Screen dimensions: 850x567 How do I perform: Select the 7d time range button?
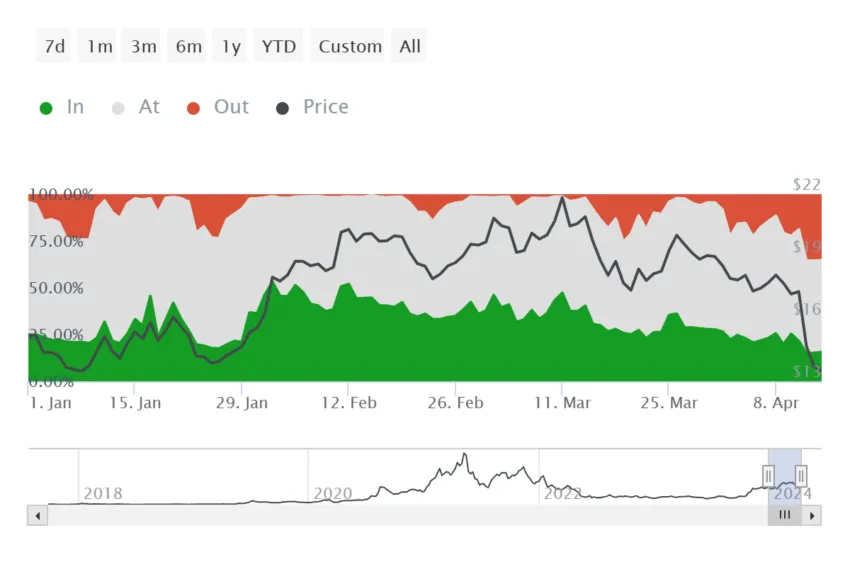pyautogui.click(x=54, y=46)
